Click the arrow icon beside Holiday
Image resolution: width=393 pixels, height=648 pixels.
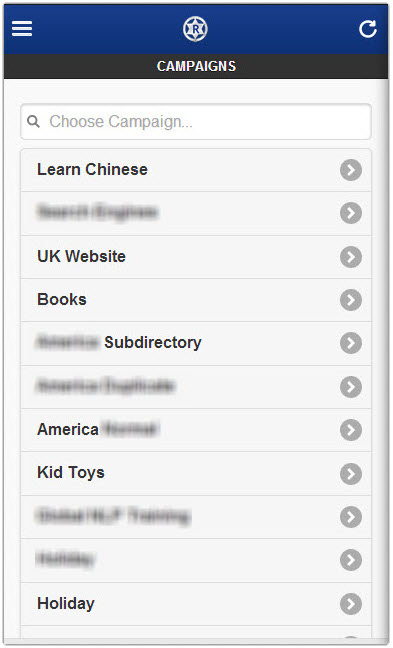point(351,604)
